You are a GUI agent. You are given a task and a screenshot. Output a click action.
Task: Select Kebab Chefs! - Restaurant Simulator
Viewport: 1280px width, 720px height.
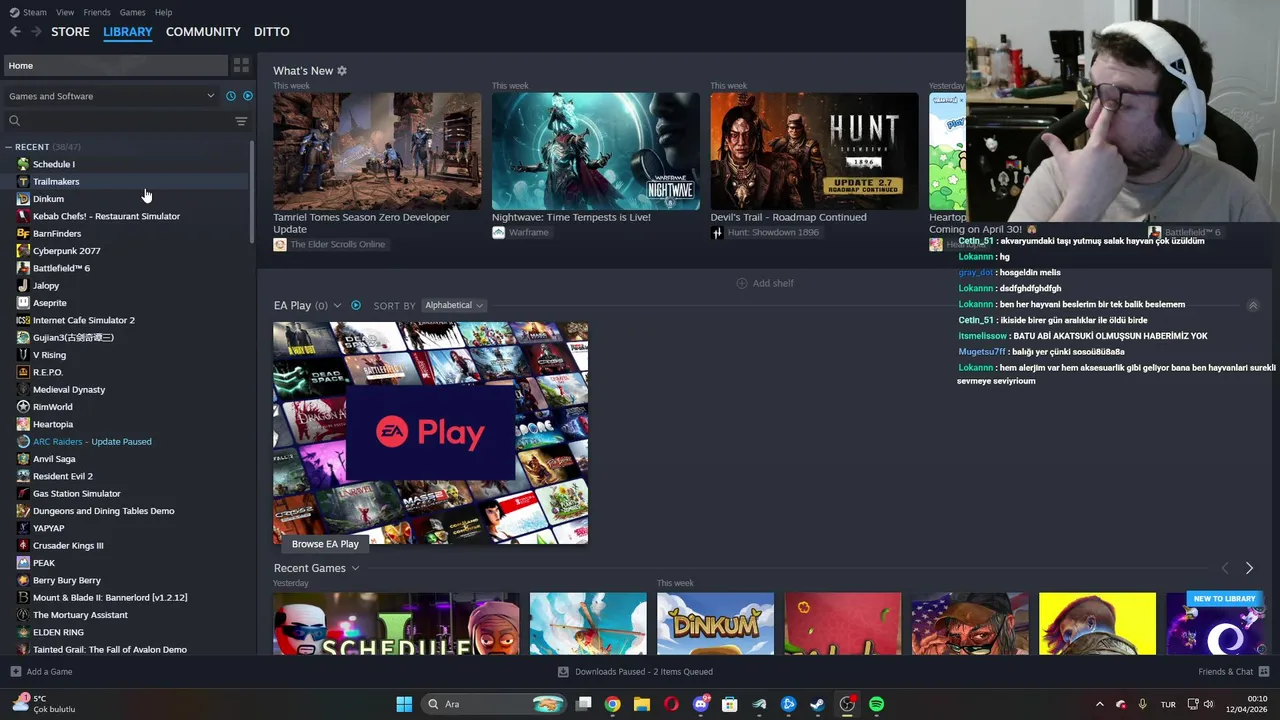point(106,216)
